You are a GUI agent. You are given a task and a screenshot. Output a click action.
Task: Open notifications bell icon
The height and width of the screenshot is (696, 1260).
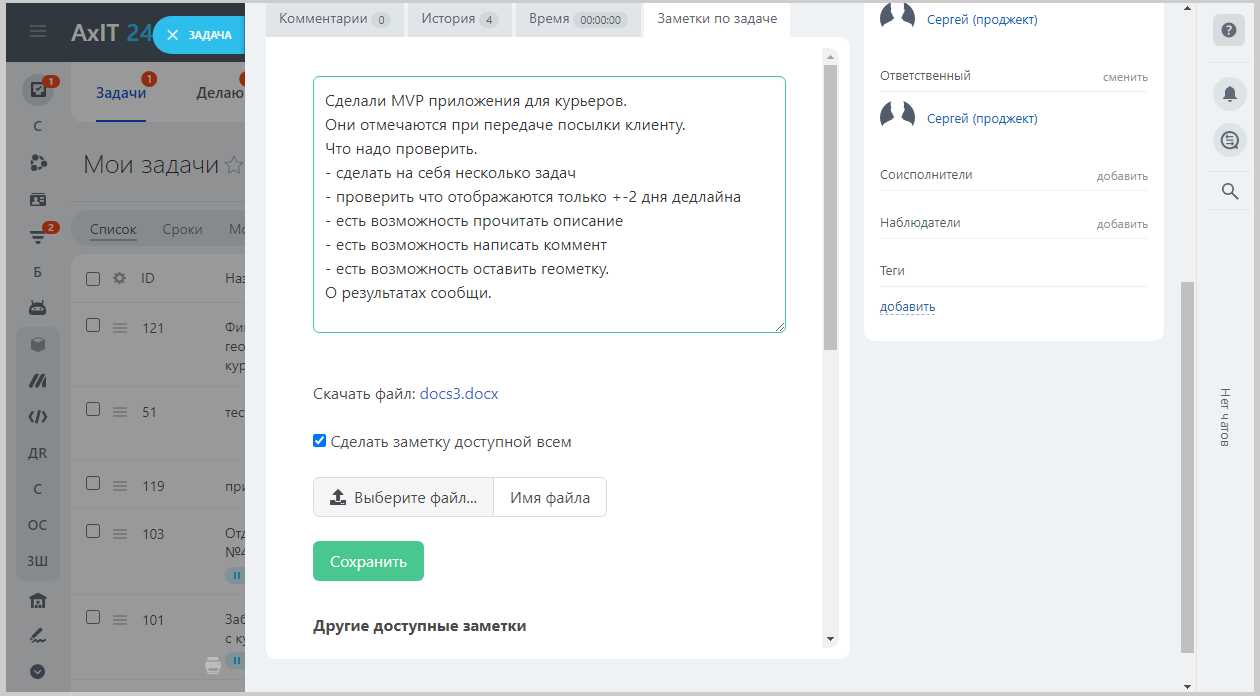[x=1229, y=93]
